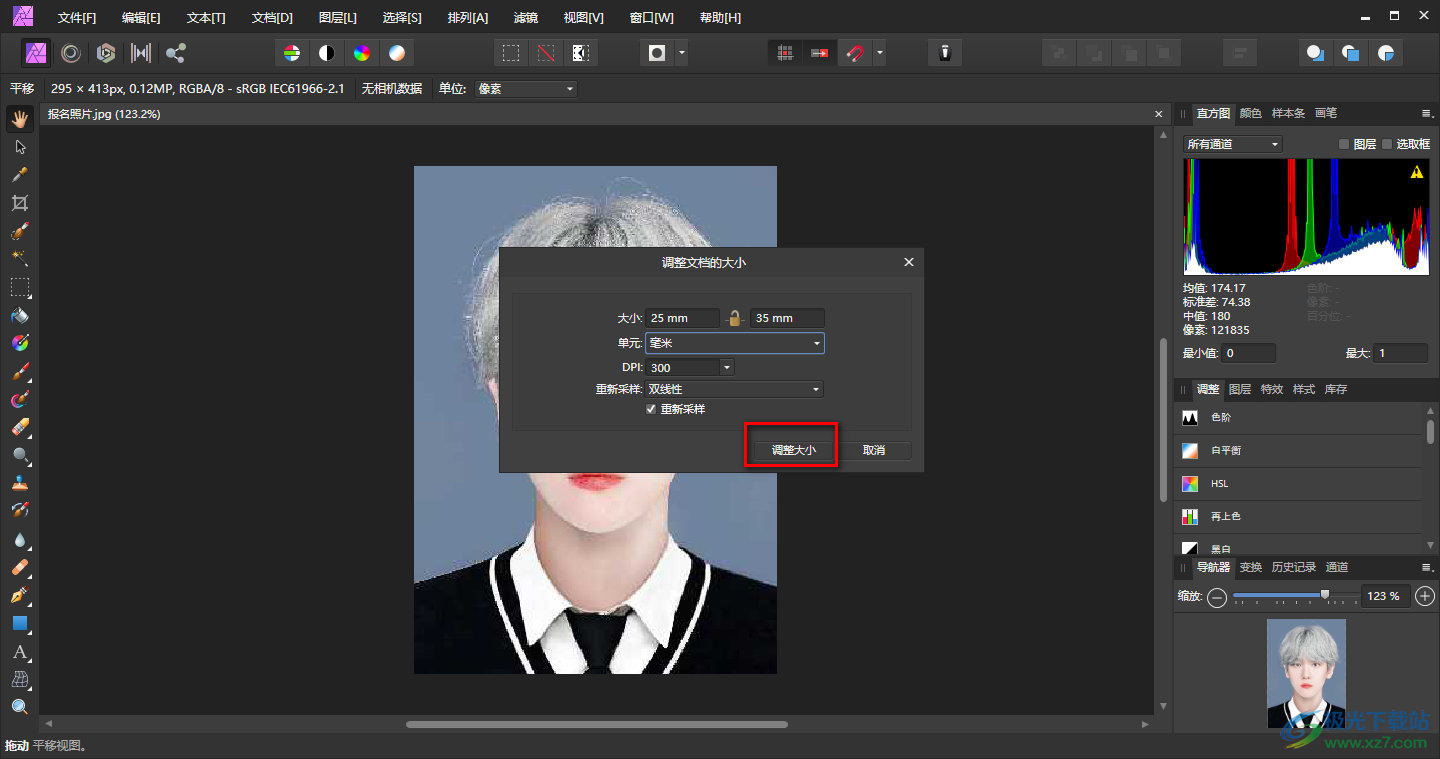Screen dimensions: 1440x759
Task: Select the Erase Brush tool
Action: point(19,427)
